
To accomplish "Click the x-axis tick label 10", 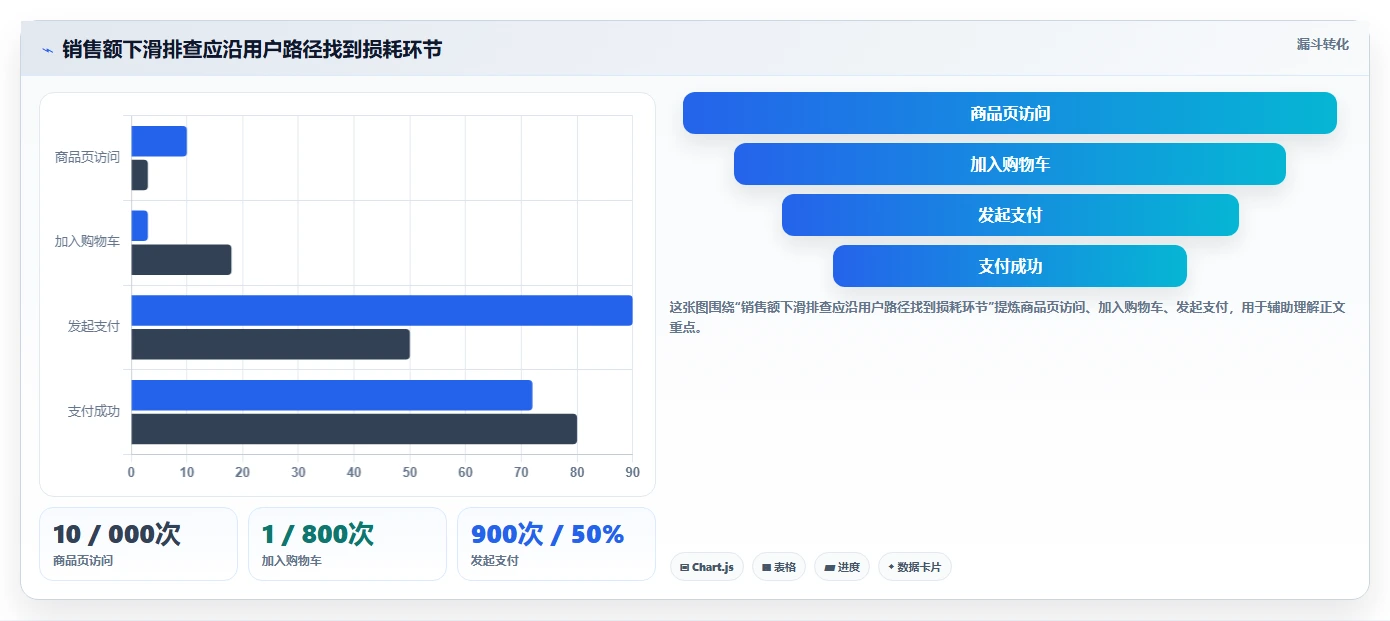I will click(x=187, y=472).
